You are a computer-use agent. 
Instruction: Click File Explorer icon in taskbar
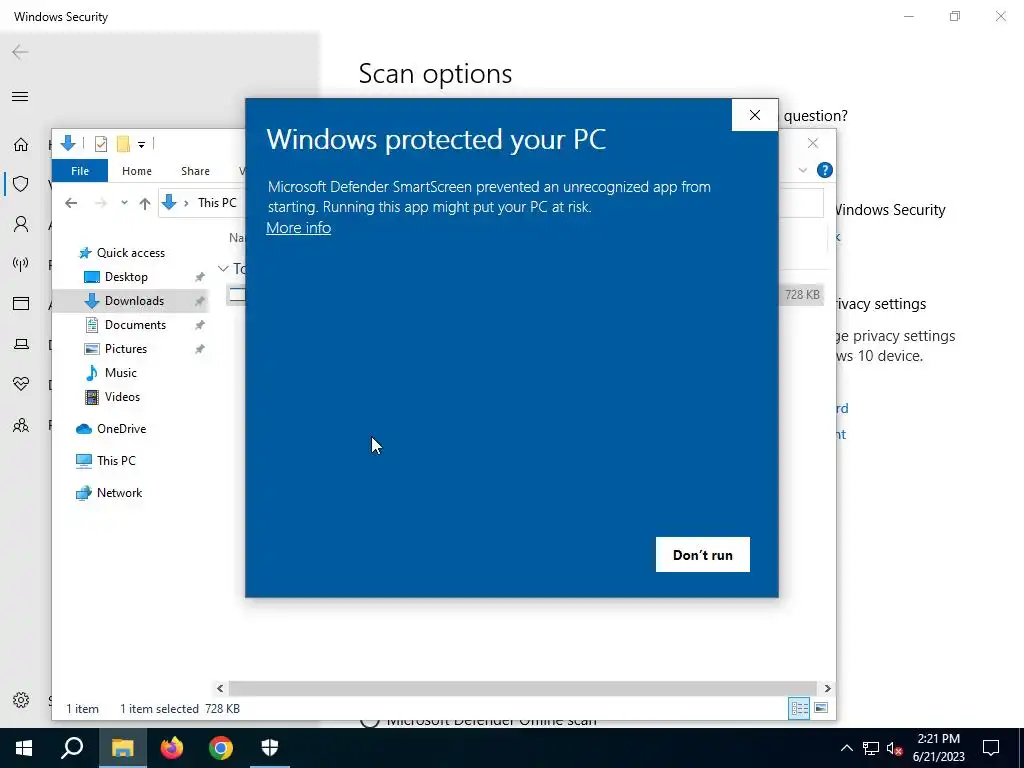122,748
